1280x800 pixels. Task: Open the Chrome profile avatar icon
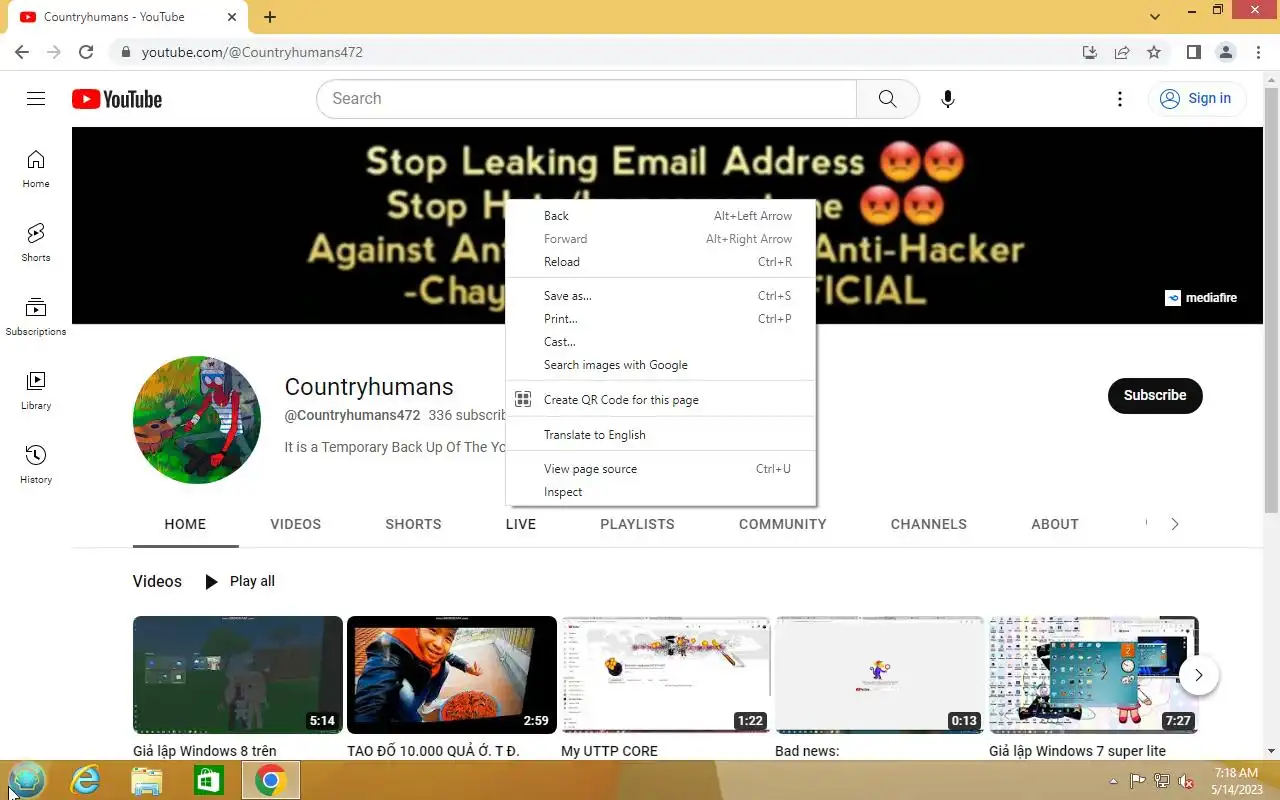[1225, 52]
